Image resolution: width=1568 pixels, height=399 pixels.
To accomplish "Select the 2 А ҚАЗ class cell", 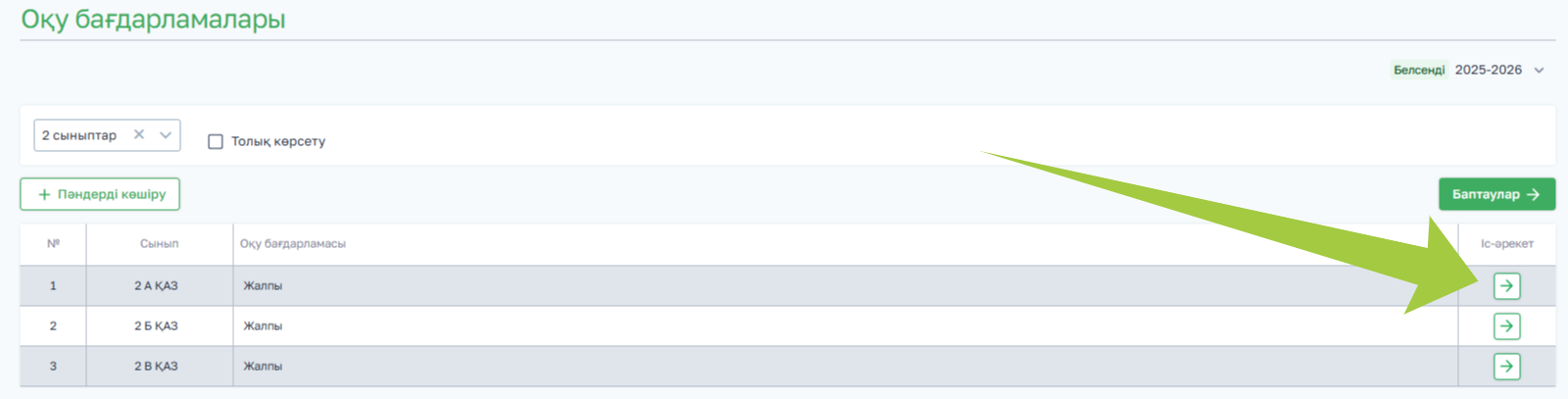I will coord(156,286).
